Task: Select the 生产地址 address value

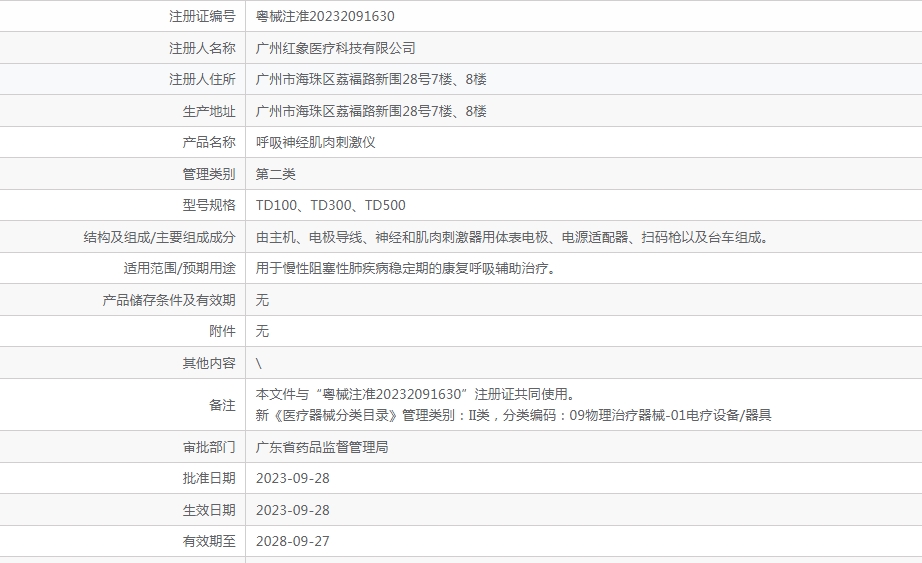Action: coord(371,111)
